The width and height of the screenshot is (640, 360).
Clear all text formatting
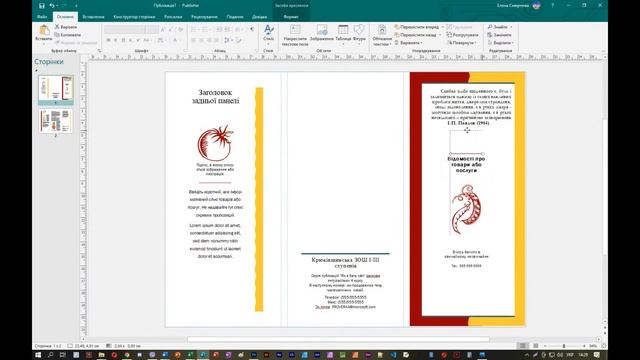tap(180, 29)
